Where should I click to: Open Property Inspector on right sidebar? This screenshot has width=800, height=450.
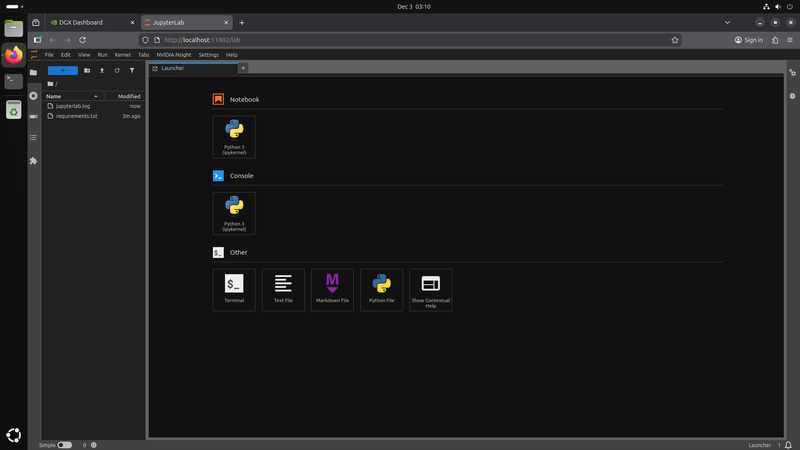792,72
